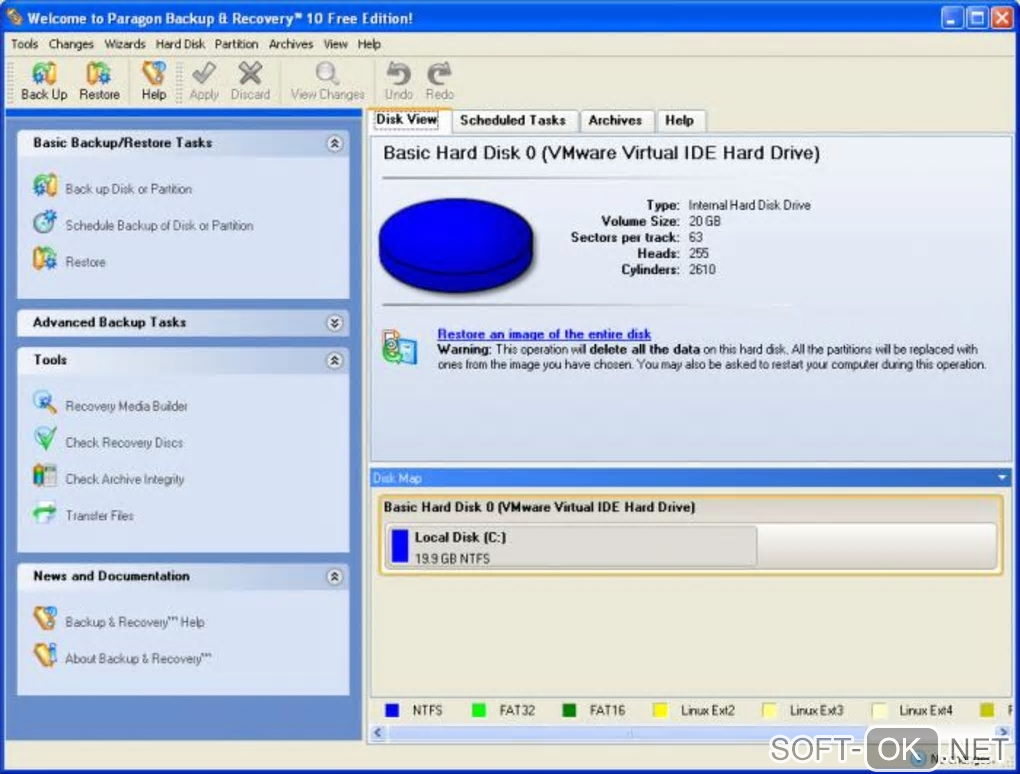Image resolution: width=1020 pixels, height=774 pixels.
Task: Open the Wizards menu
Action: click(125, 44)
